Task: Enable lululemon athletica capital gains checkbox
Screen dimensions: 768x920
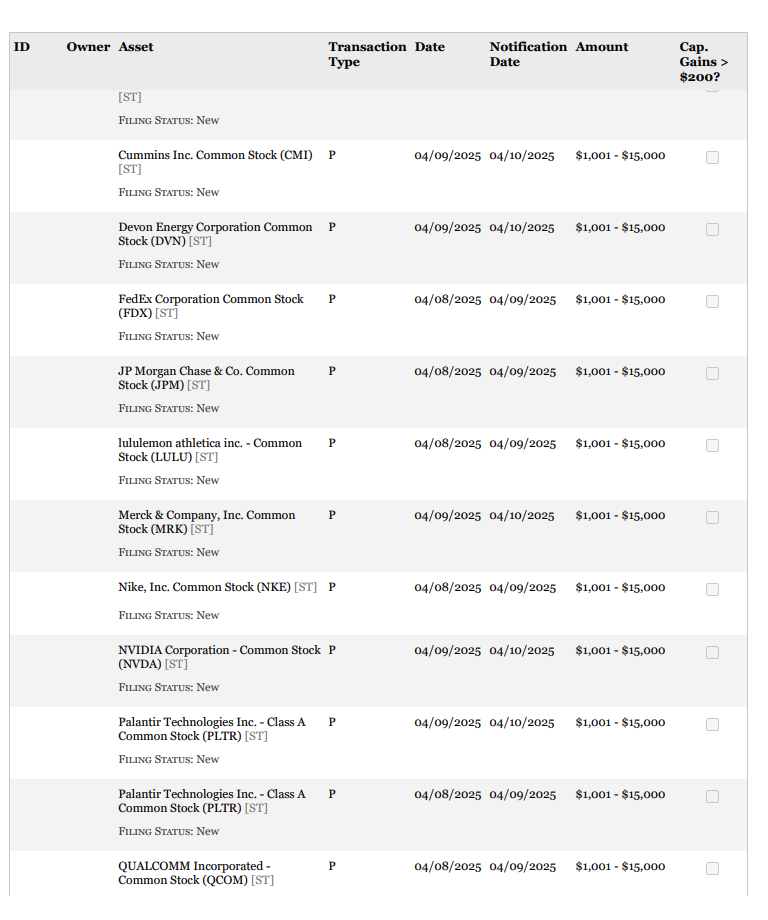Action: 712,445
